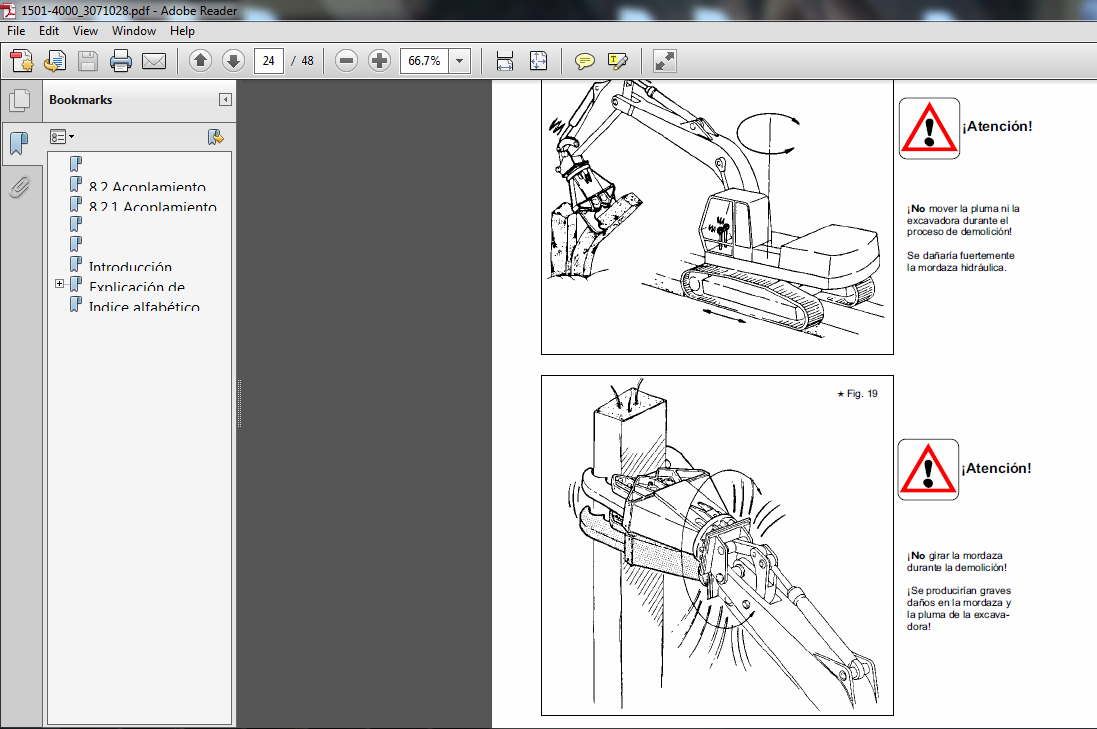Open the Page Thumbnails panel
This screenshot has width=1097, height=729.
pyautogui.click(x=20, y=101)
